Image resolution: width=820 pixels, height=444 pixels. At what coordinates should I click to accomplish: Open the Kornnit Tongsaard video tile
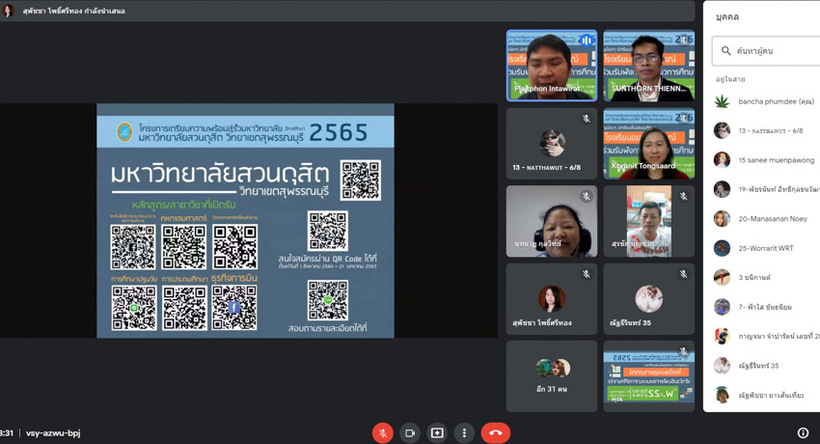point(649,143)
